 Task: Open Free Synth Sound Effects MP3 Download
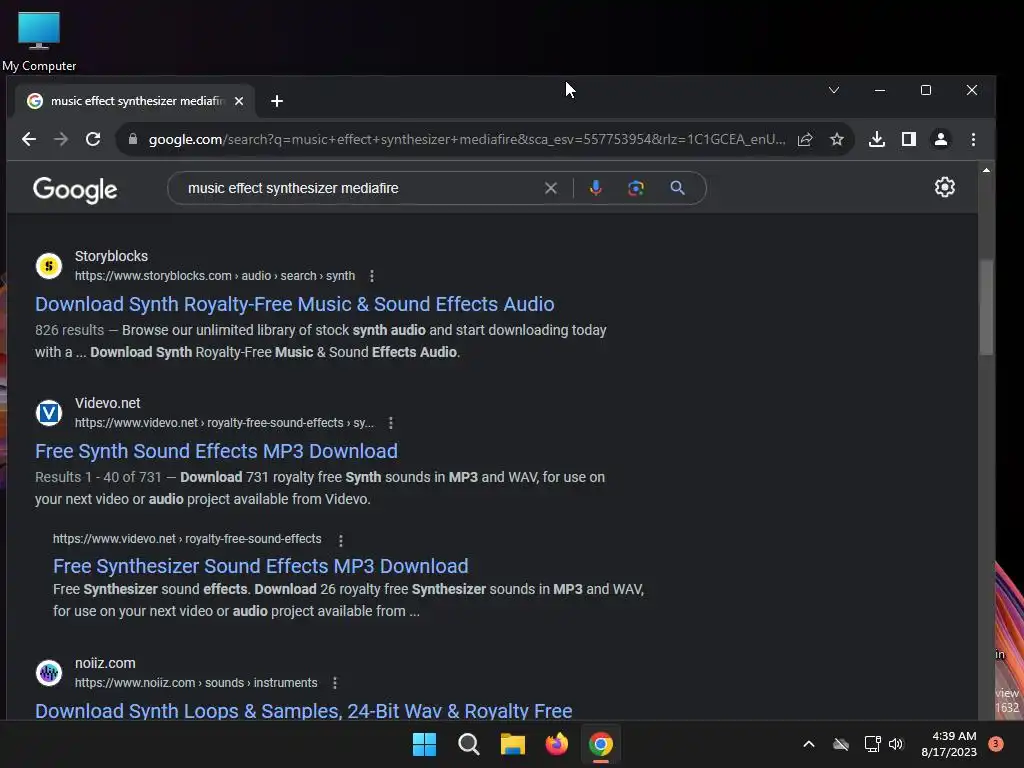(x=216, y=451)
